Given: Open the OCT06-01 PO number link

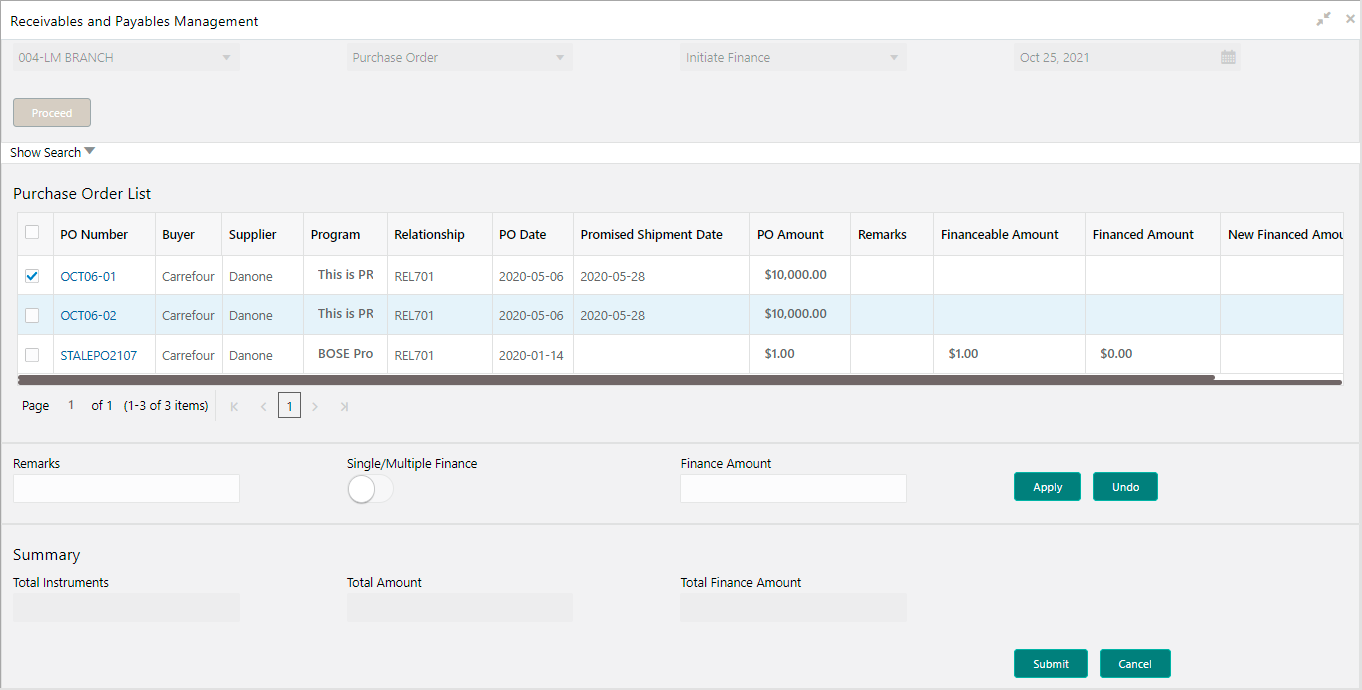Looking at the screenshot, I should [x=88, y=276].
